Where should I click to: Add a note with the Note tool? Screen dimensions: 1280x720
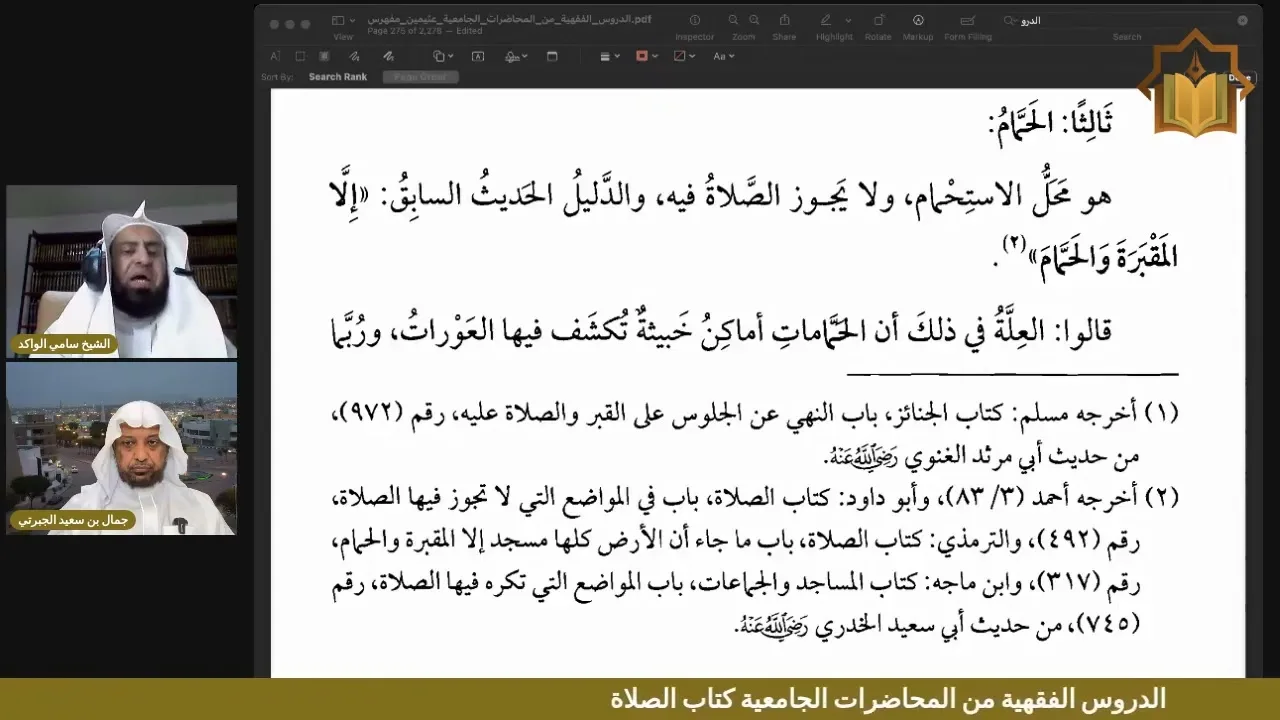[551, 57]
